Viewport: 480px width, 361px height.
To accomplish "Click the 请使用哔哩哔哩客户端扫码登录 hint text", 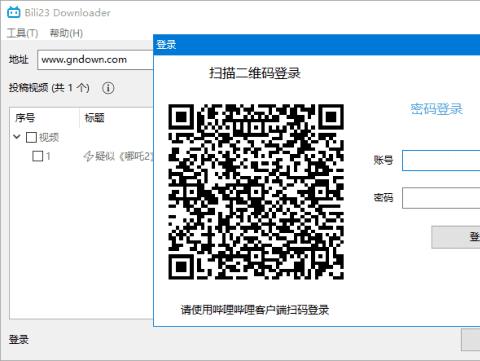I will click(255, 310).
